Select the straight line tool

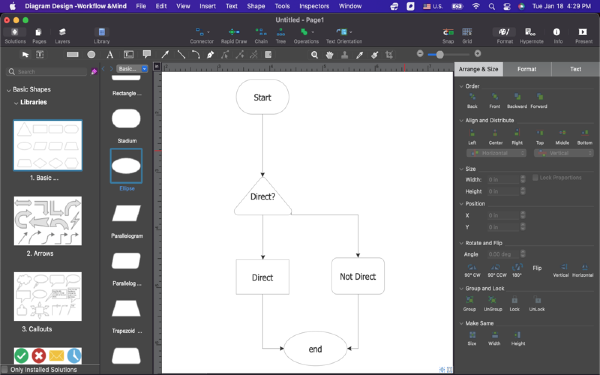pyautogui.click(x=181, y=55)
